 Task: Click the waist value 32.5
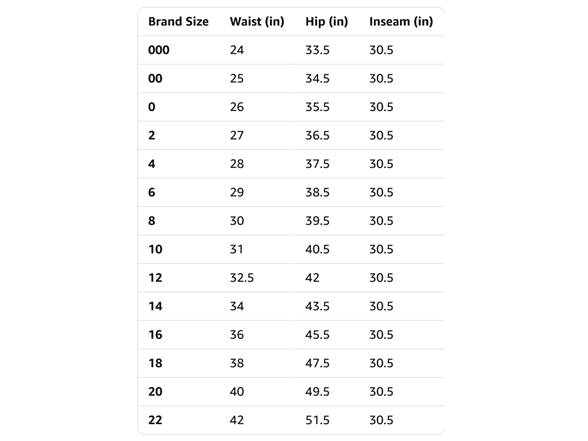tap(242, 278)
